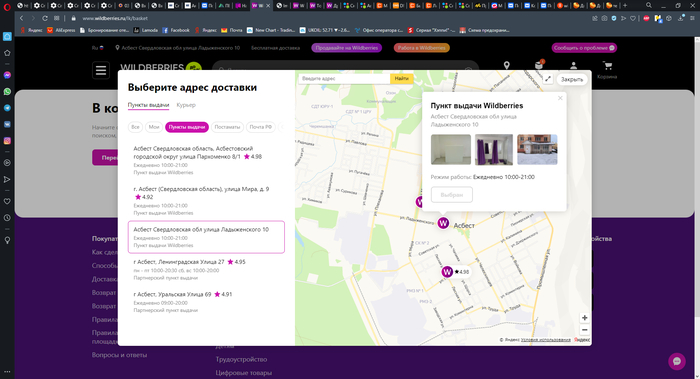Open the downloads icon in toolbar
The height and width of the screenshot is (379, 700).
click(680, 18)
